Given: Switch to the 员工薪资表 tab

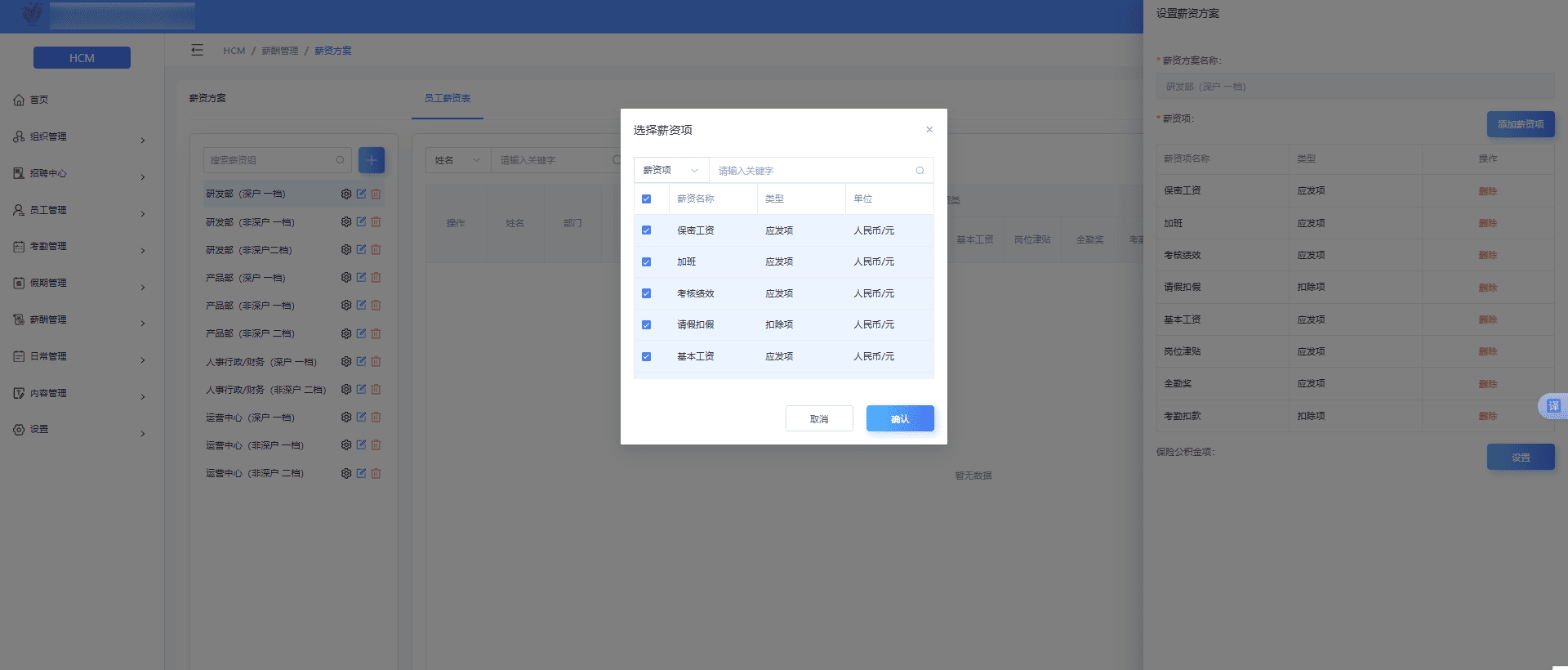Looking at the screenshot, I should [x=447, y=99].
